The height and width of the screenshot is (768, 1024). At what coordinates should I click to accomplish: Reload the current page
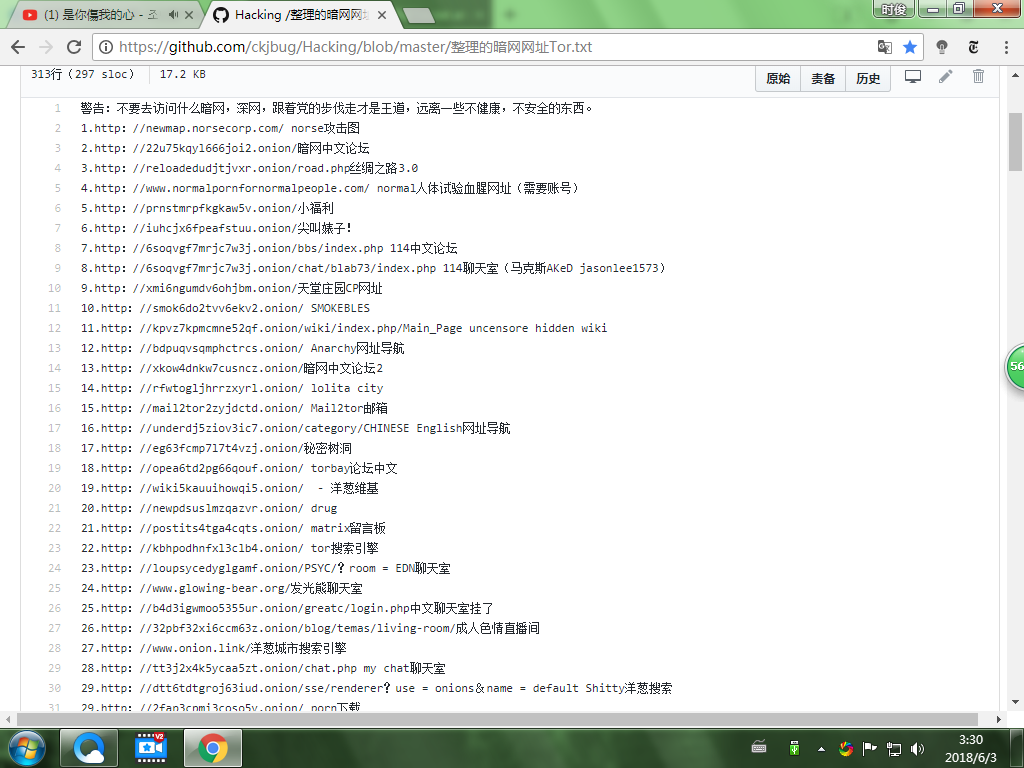tap(74, 47)
